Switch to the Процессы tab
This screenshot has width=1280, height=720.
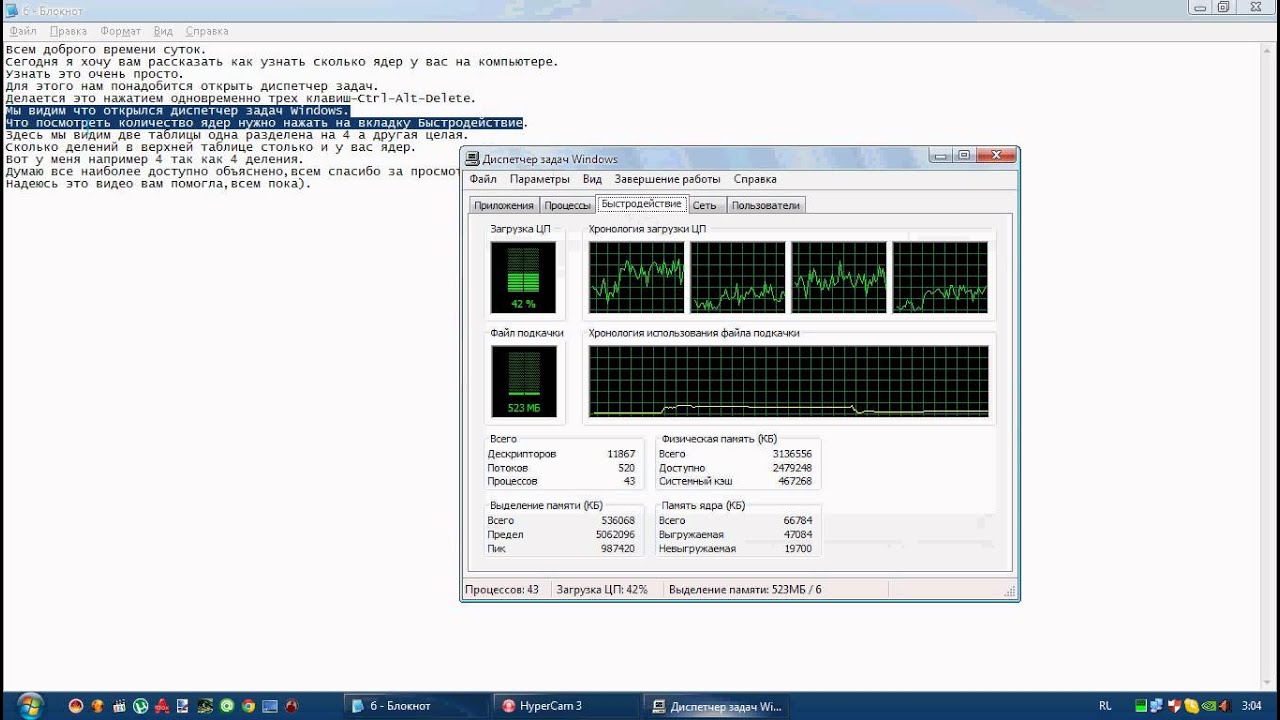pyautogui.click(x=567, y=205)
